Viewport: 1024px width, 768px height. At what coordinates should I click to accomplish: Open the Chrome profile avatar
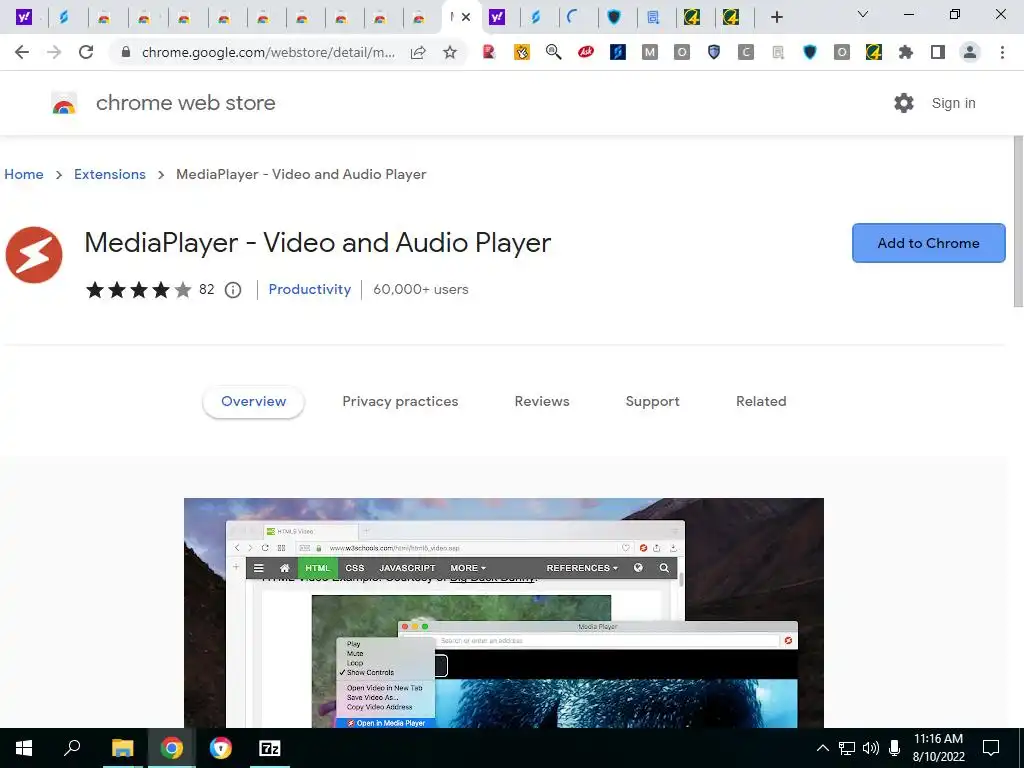coord(970,52)
